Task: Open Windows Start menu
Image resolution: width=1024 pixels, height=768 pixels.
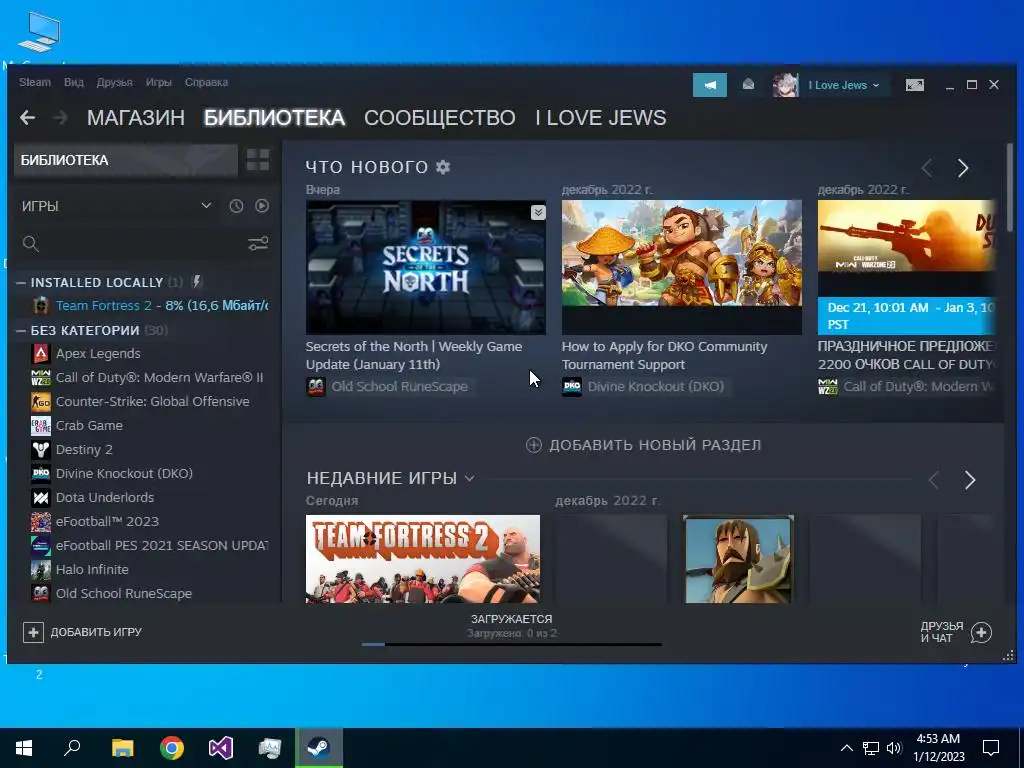Action: point(24,748)
